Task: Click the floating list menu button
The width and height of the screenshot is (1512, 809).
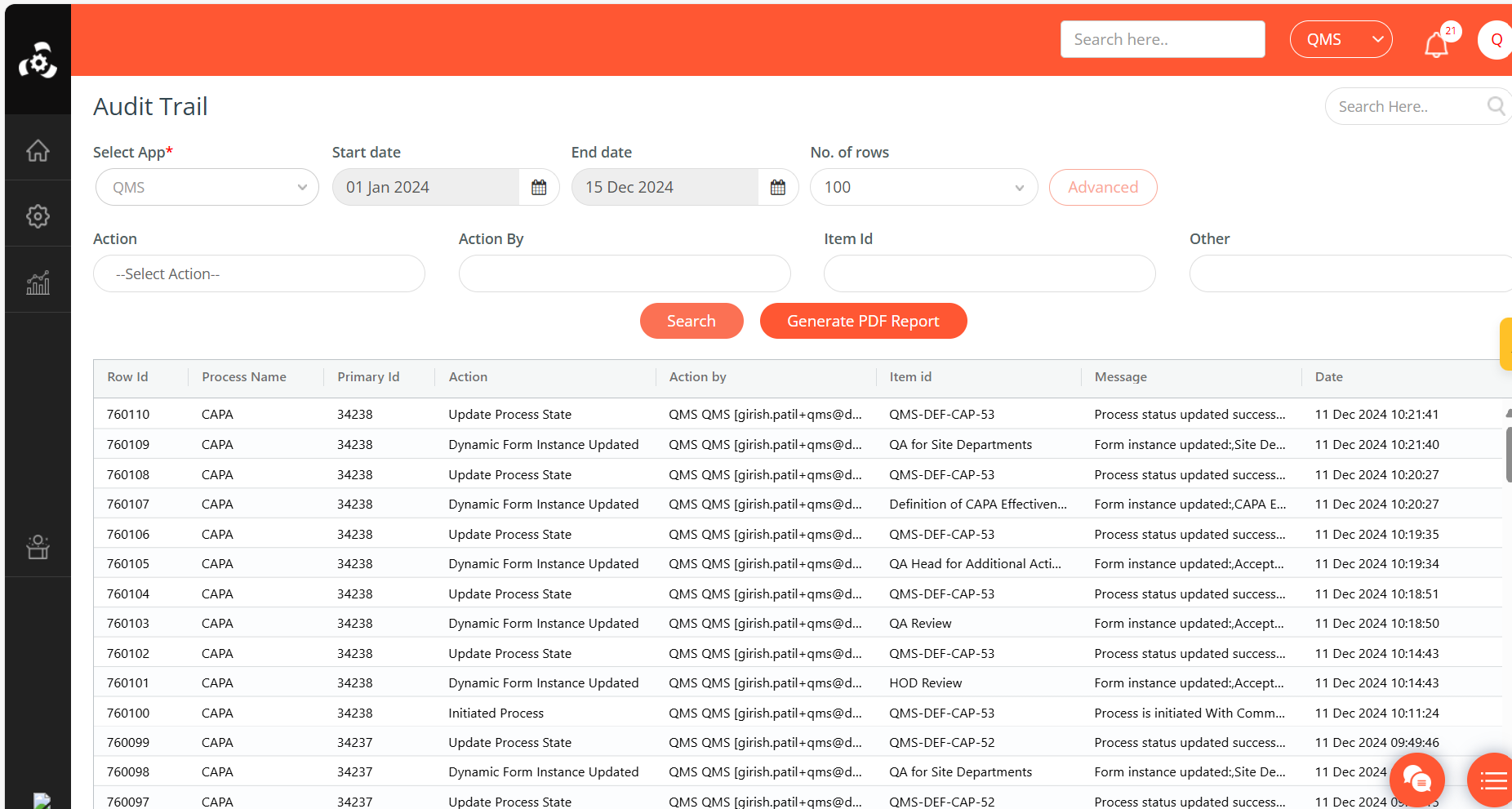Action: coord(1492,781)
